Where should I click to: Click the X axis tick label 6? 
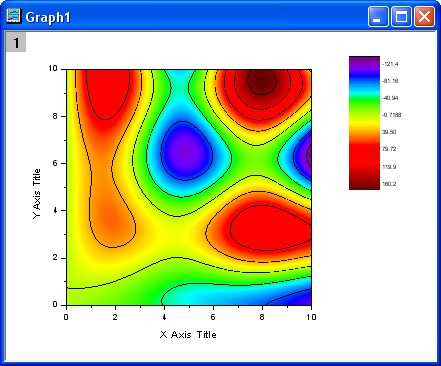point(213,317)
